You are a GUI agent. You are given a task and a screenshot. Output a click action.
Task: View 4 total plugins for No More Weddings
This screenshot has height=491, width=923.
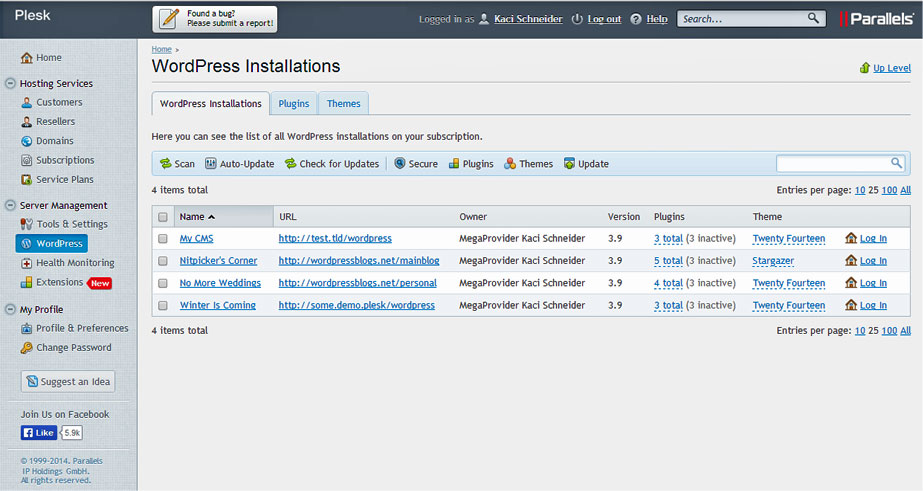tap(668, 283)
